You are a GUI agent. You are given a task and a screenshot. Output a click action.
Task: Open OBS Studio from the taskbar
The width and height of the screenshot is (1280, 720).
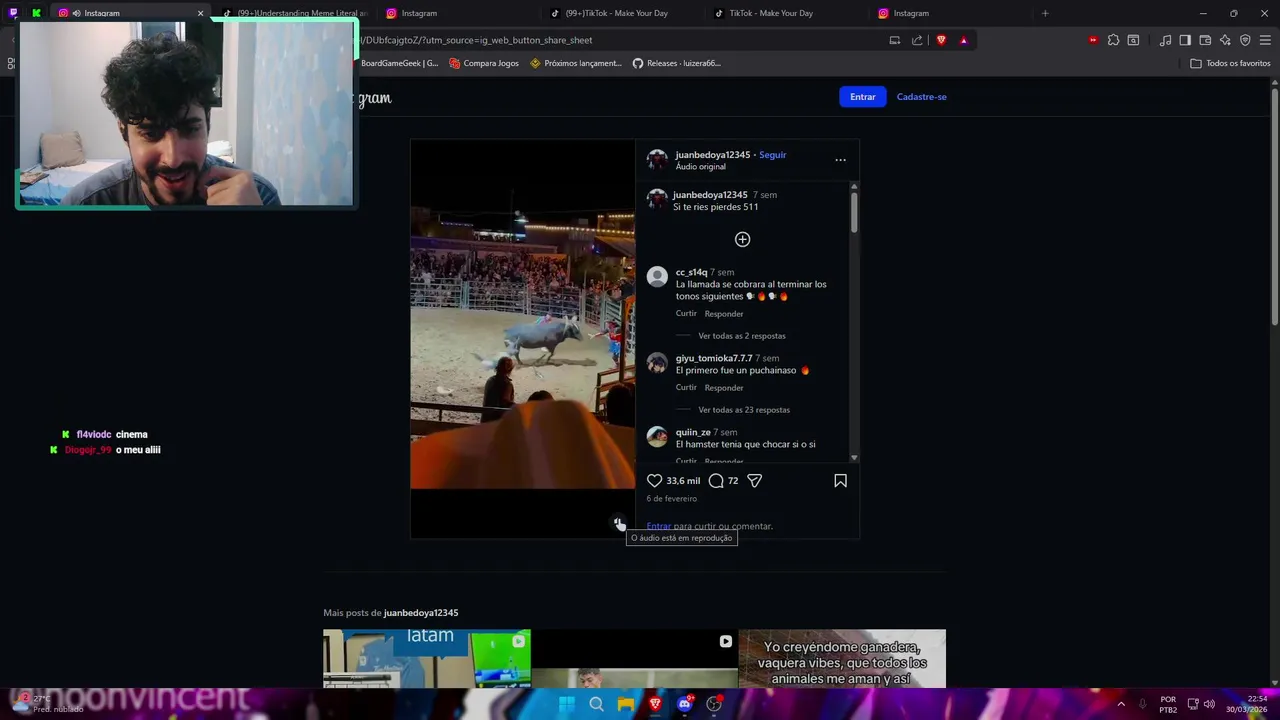714,704
